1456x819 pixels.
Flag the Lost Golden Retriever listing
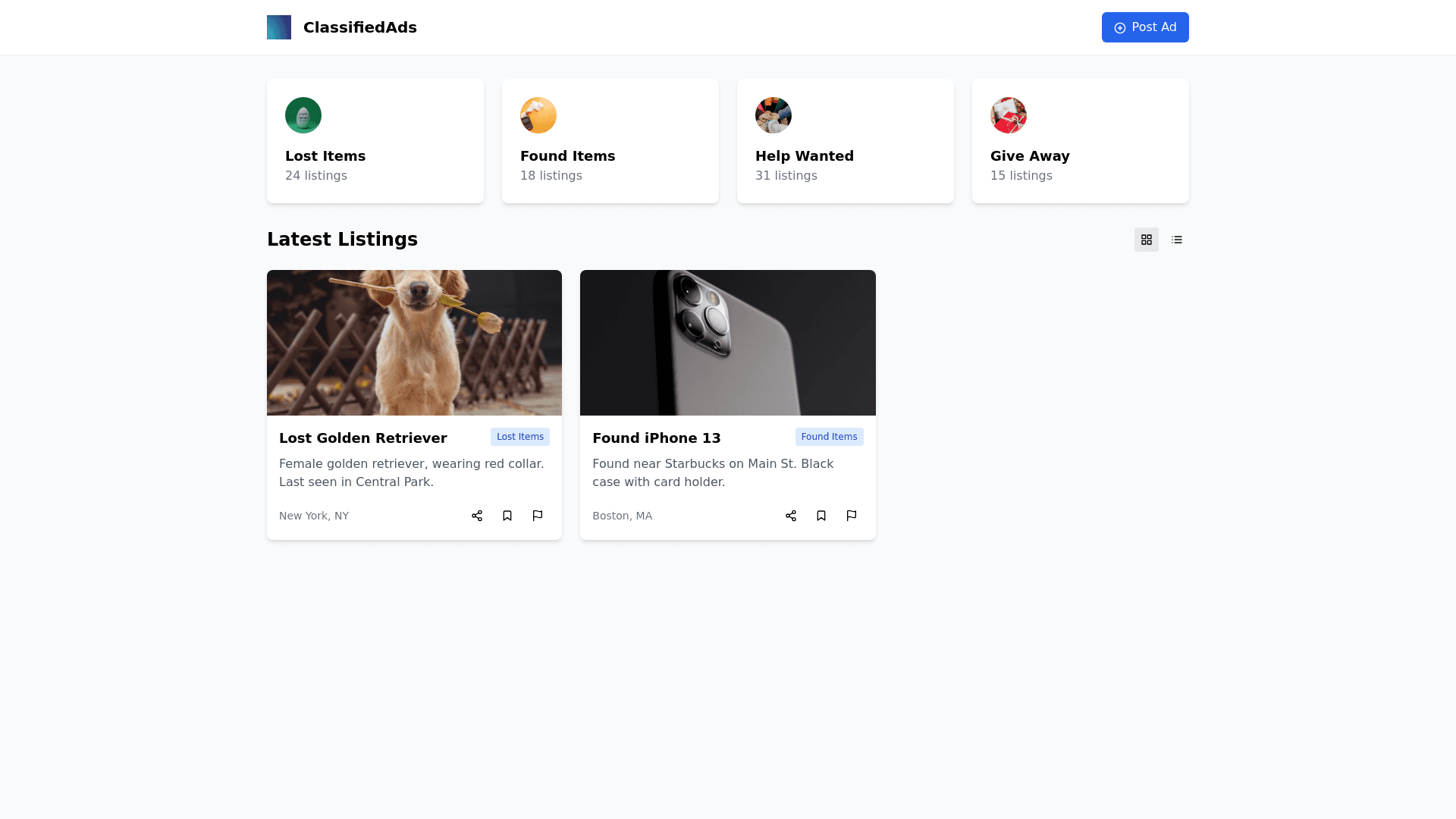click(x=538, y=516)
